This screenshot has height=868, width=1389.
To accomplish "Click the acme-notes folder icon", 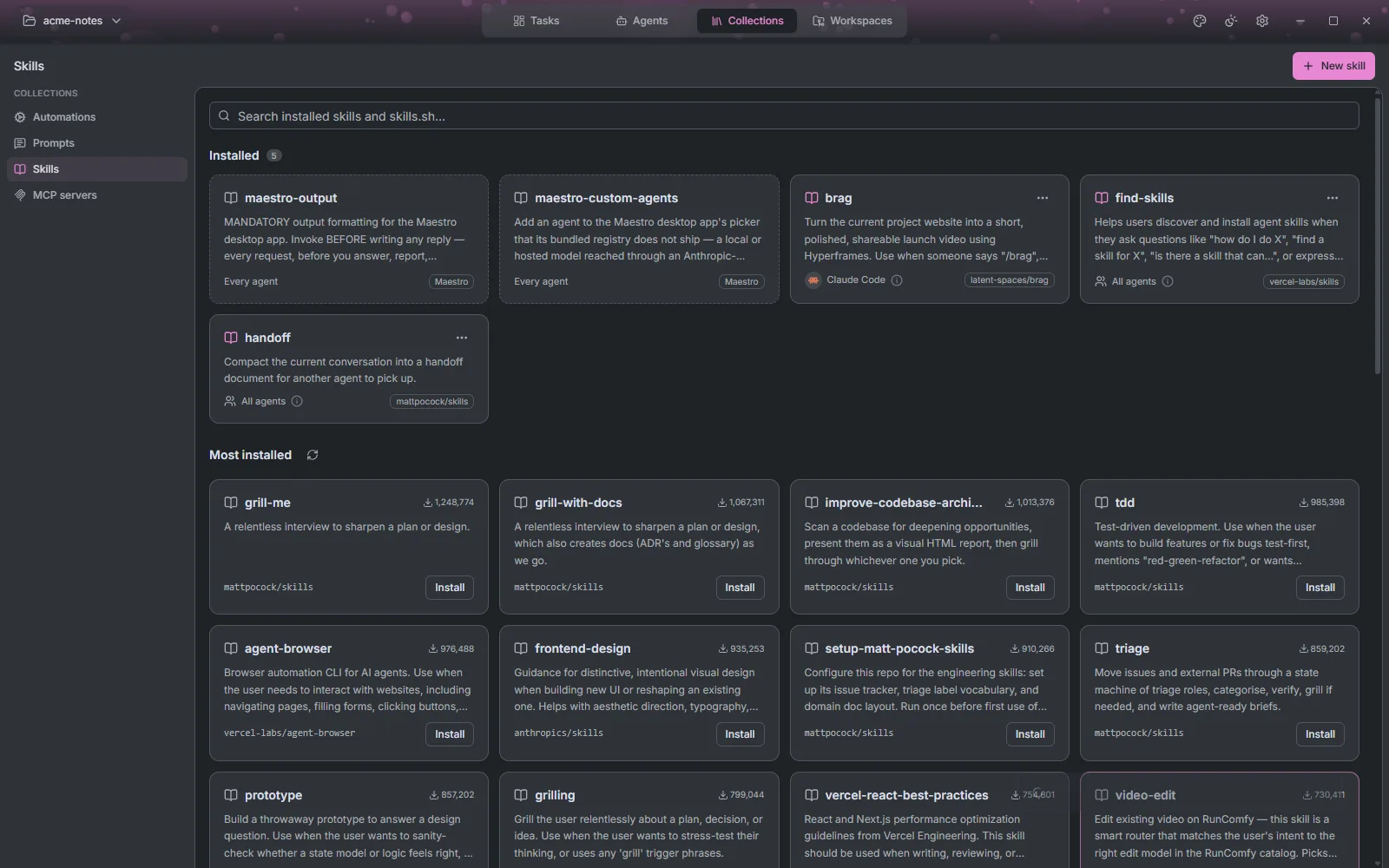I will (29, 21).
